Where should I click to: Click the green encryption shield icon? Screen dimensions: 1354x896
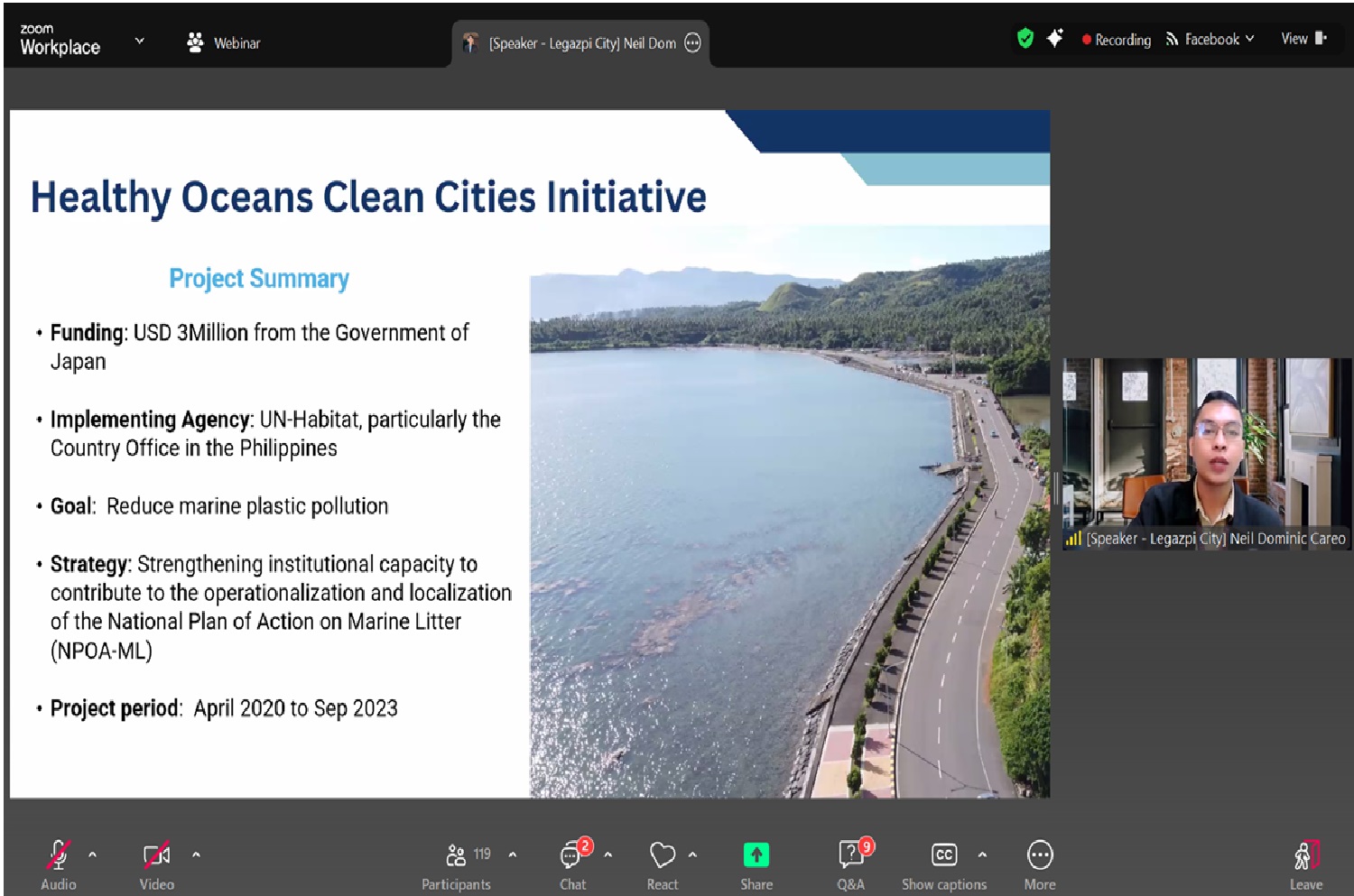(1025, 38)
